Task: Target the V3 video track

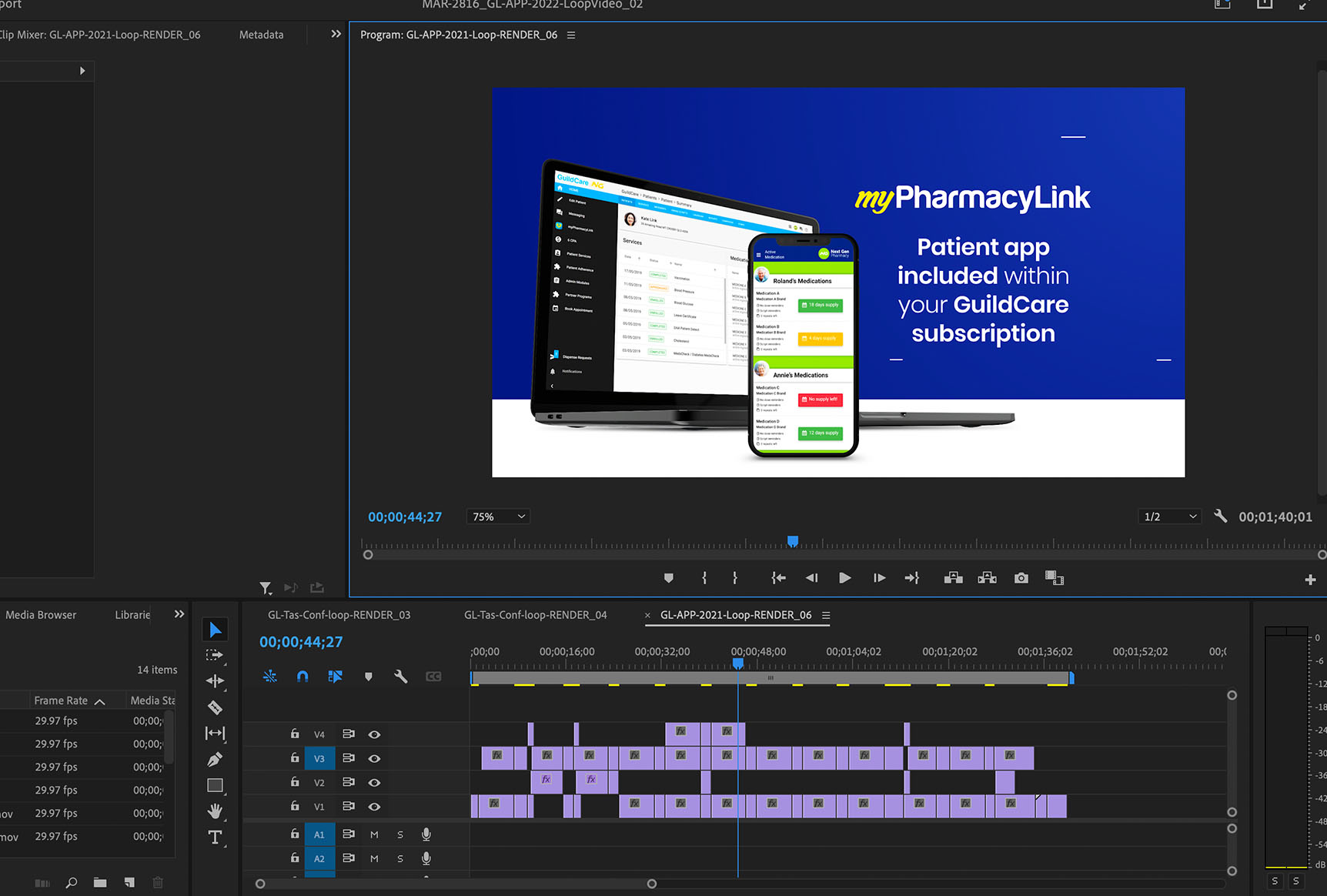Action: coord(319,758)
